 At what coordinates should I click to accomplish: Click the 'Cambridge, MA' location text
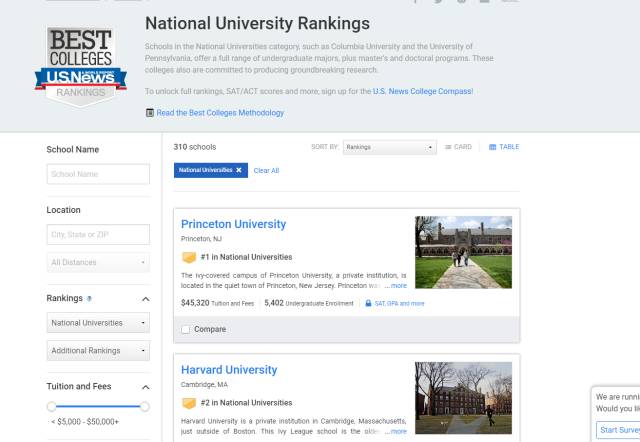204,384
